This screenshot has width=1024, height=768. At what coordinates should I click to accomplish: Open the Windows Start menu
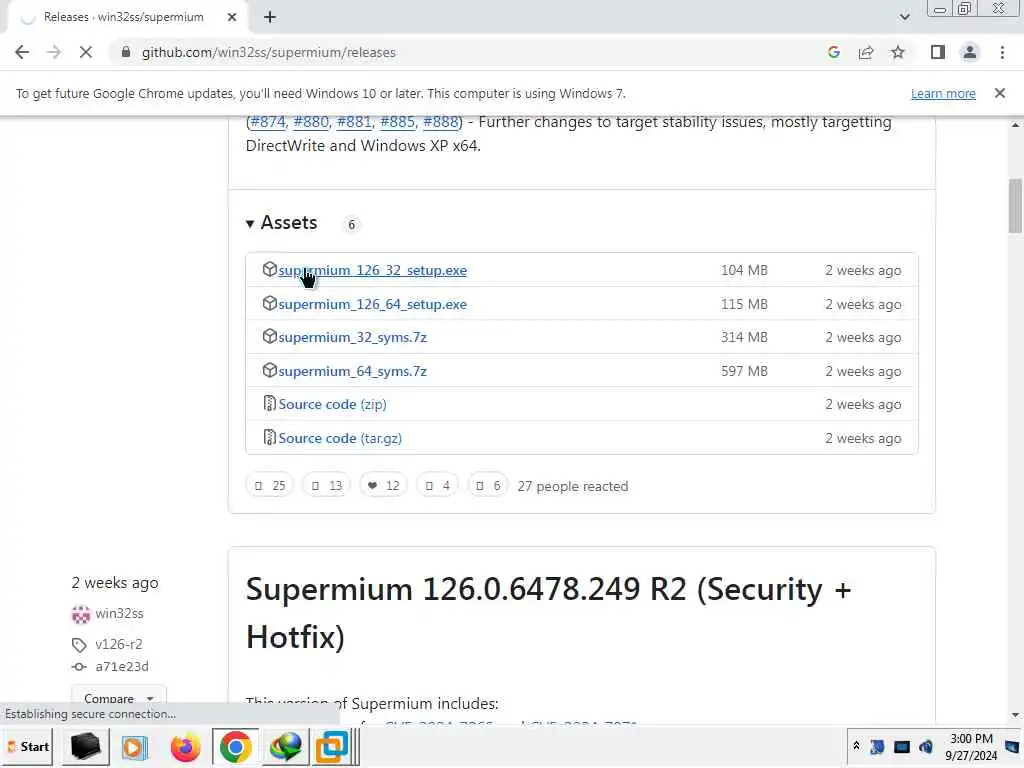(28, 746)
